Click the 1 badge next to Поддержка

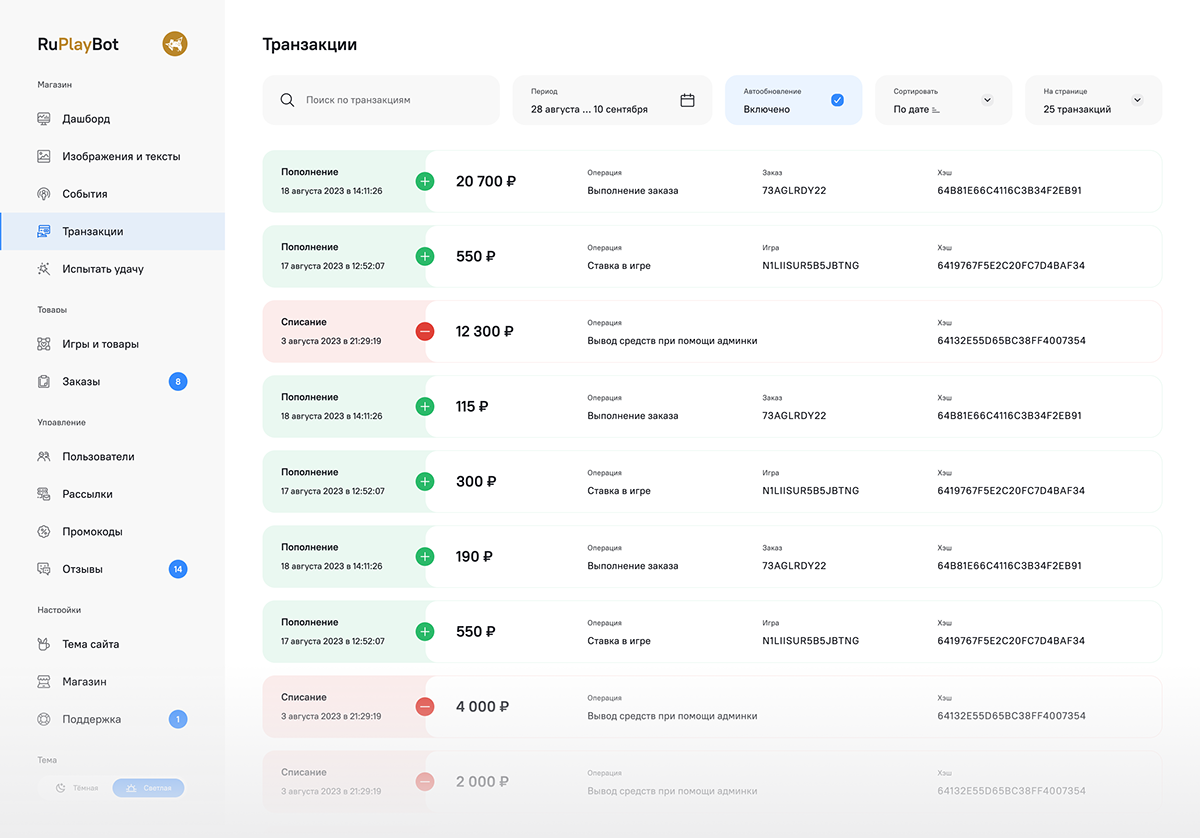[x=178, y=719]
